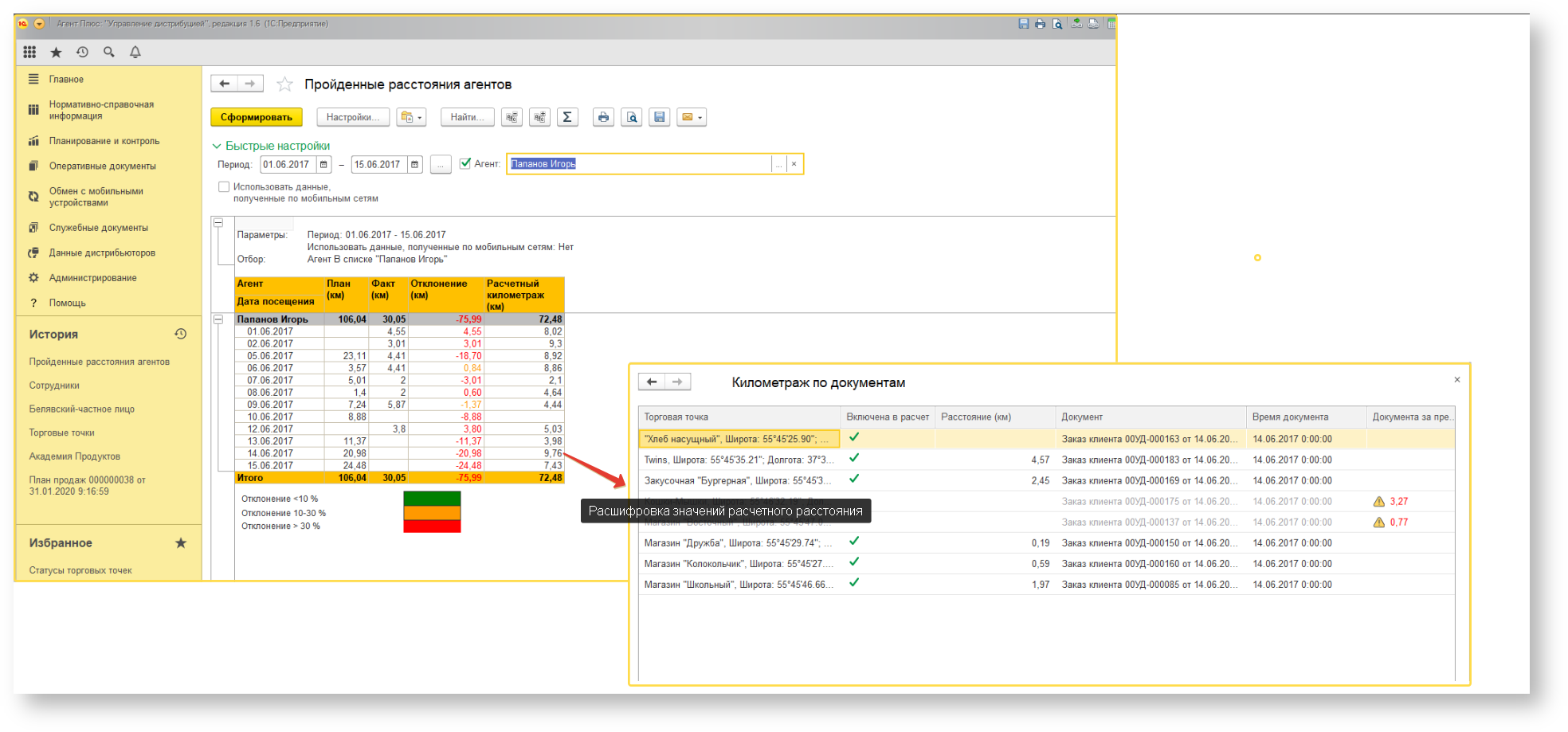This screenshot has height=732, width=1568.
Task: Open Планирование и контроль section
Action: pos(104,141)
